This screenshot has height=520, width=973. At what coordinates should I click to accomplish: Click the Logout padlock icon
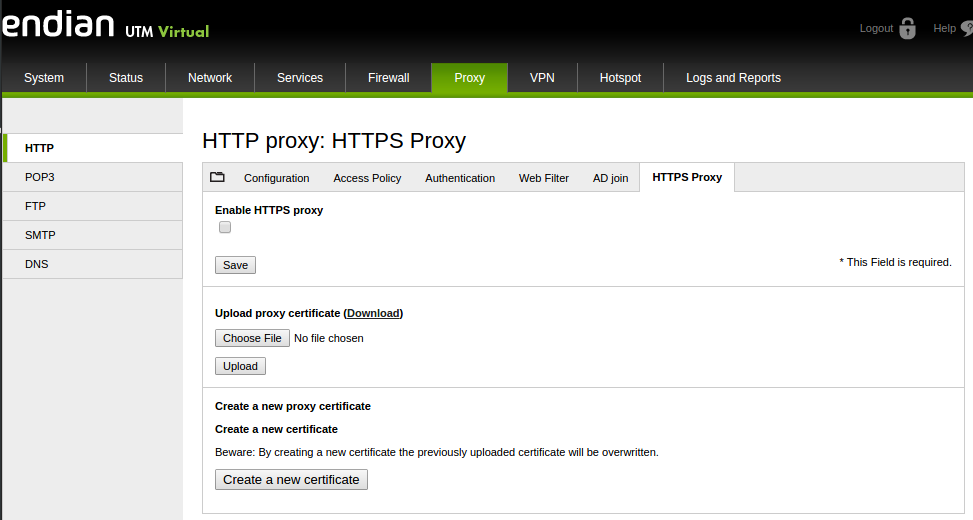[907, 28]
